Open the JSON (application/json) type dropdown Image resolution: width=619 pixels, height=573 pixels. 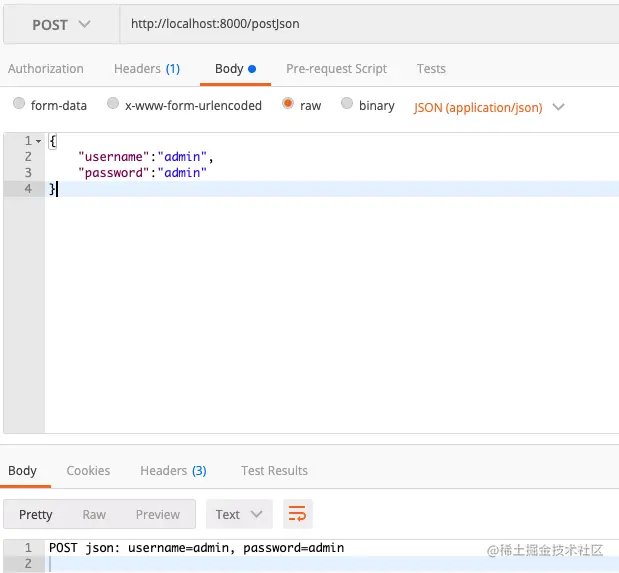click(490, 107)
